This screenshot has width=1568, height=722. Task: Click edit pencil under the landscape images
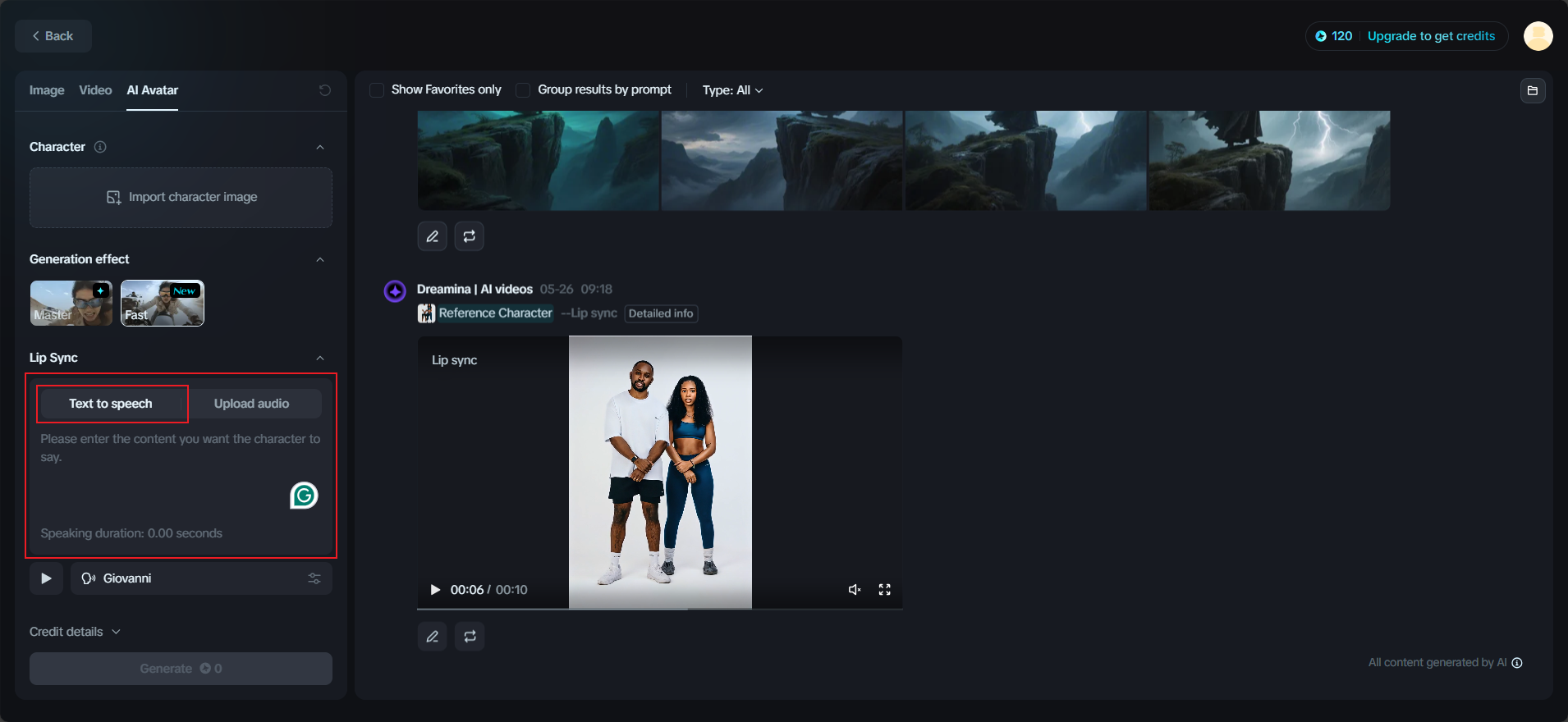pyautogui.click(x=433, y=236)
